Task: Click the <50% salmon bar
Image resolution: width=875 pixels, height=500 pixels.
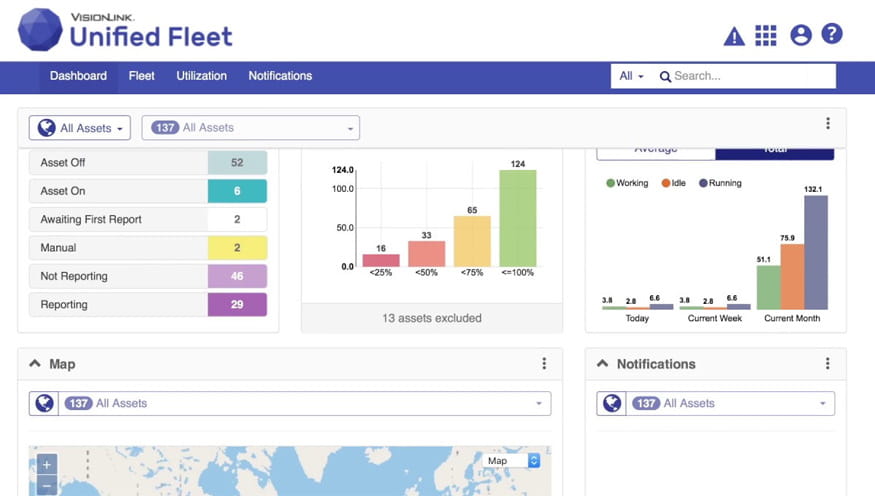Action: (x=427, y=253)
